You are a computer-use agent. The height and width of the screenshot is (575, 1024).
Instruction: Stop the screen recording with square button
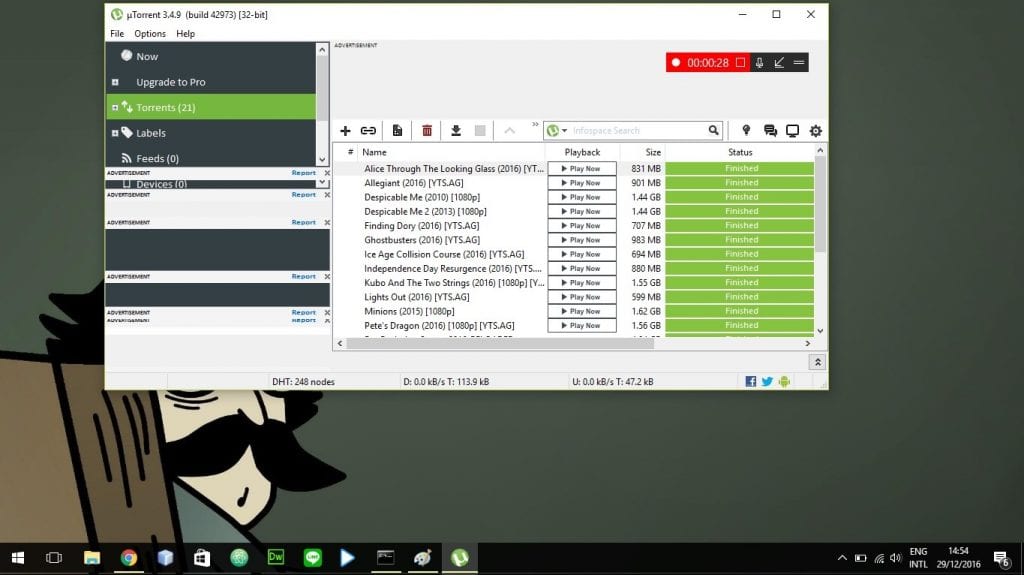click(x=740, y=63)
